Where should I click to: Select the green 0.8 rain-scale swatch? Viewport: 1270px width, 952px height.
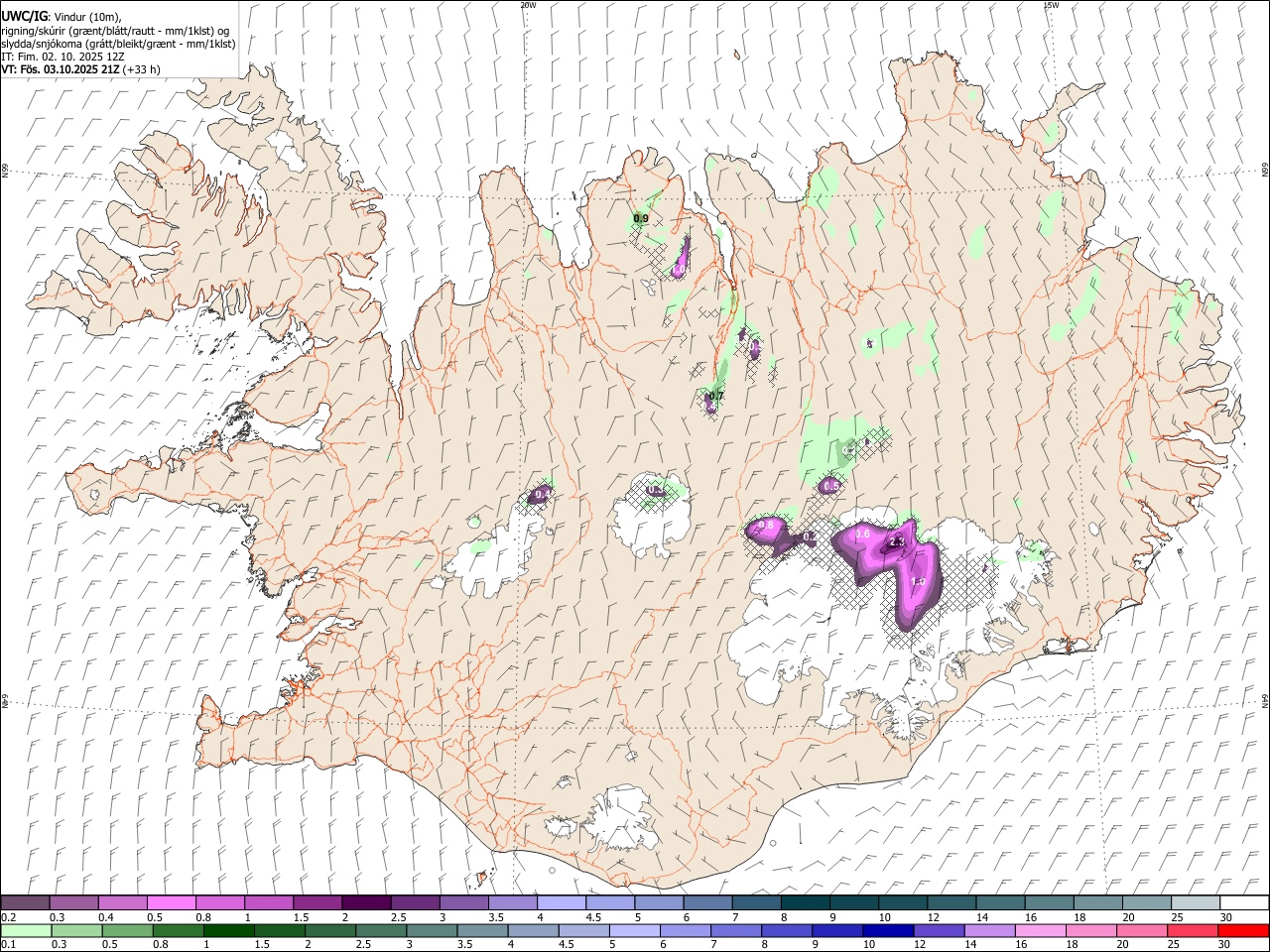[x=179, y=930]
